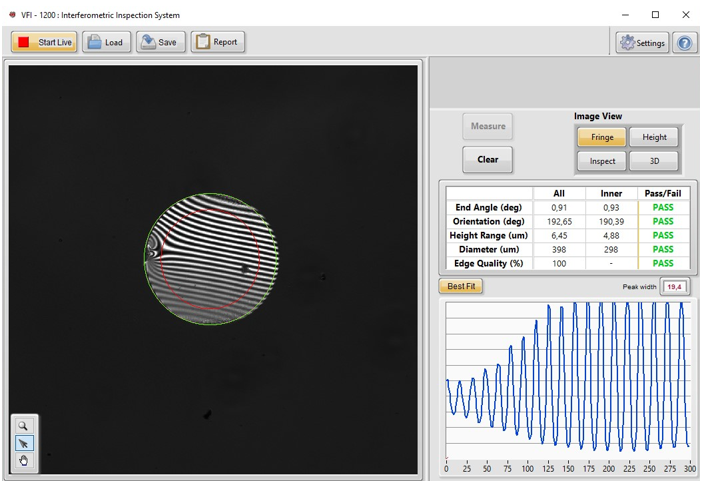Click the Peak width value field
This screenshot has width=701, height=481.
pos(674,287)
